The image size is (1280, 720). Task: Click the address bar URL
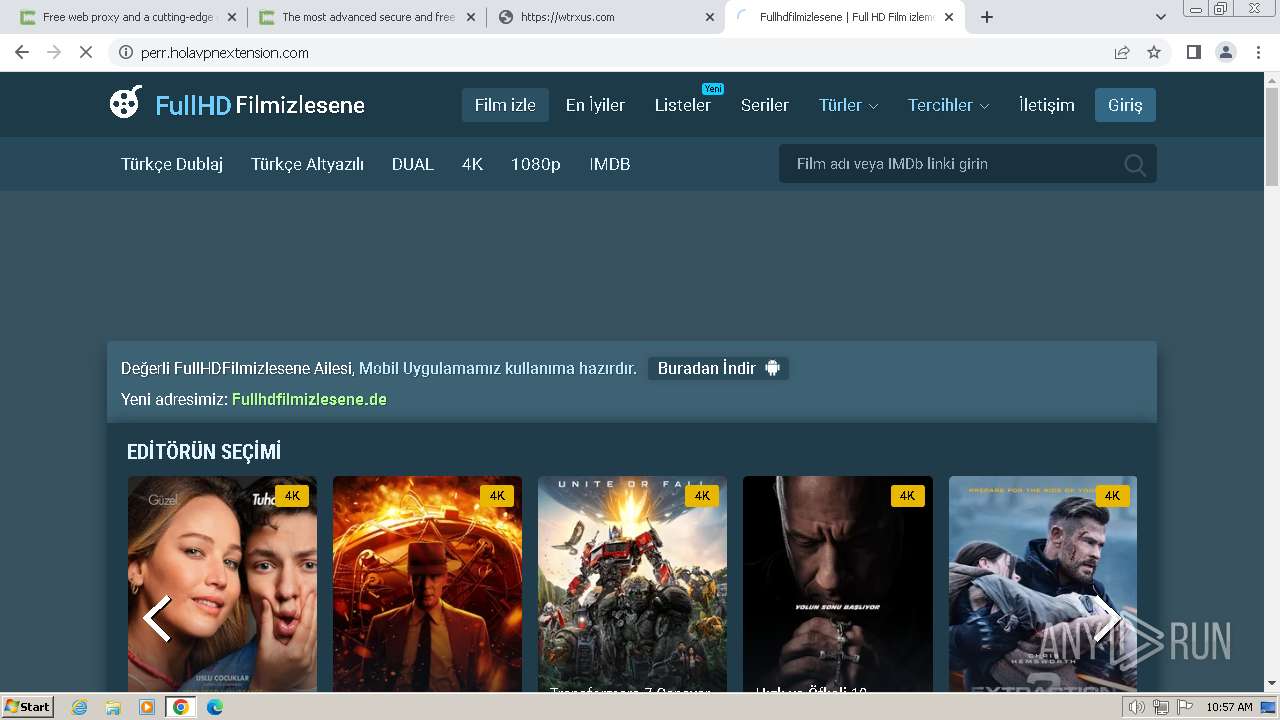225,52
